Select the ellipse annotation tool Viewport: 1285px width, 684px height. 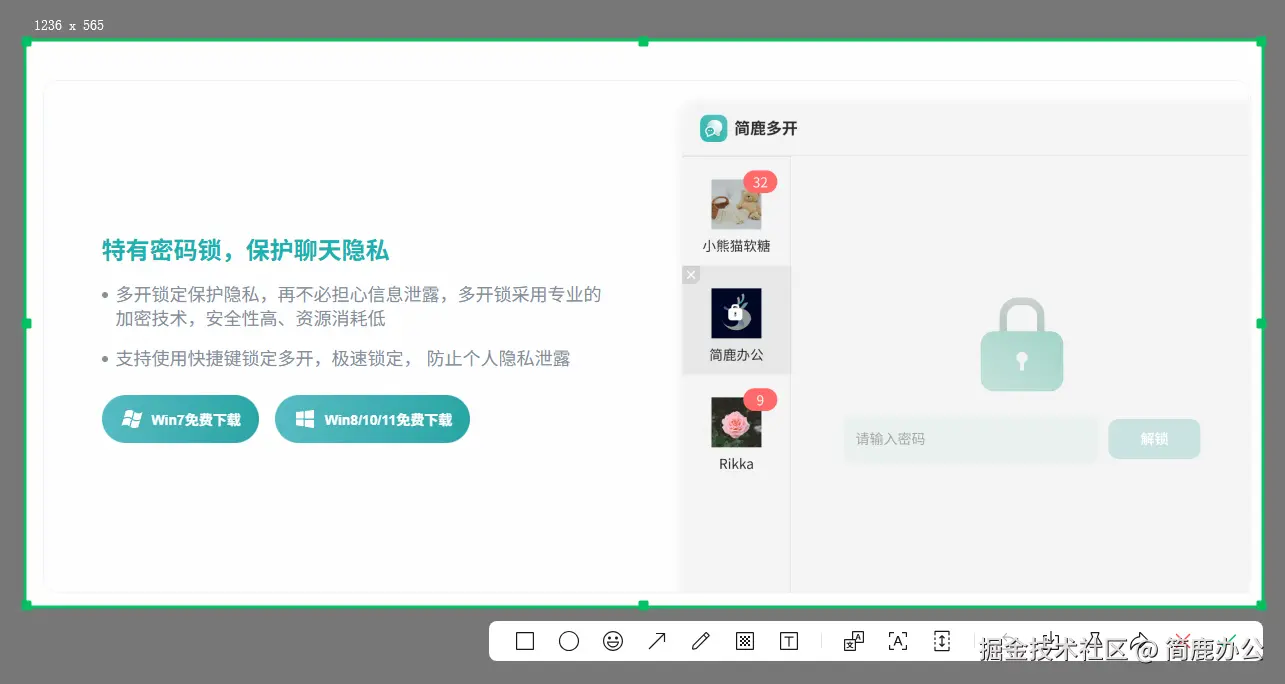(569, 641)
